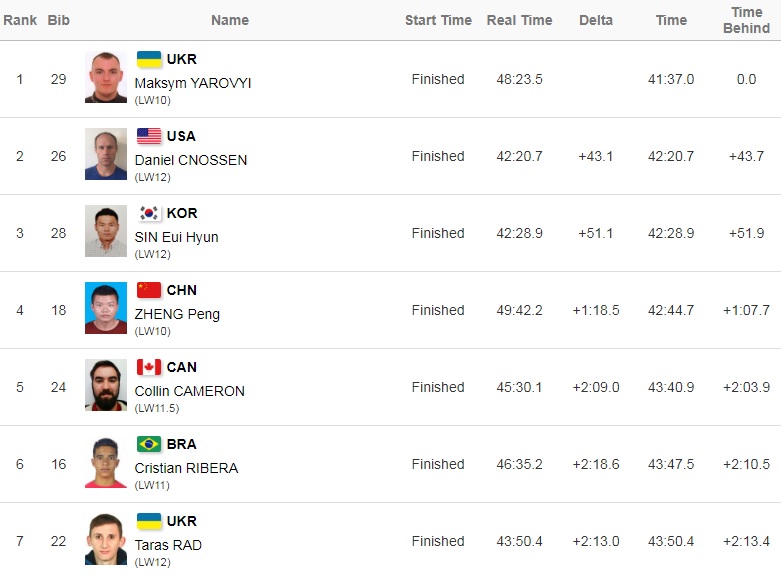Image resolution: width=781 pixels, height=578 pixels.
Task: Sort by the Time Behind column header
Action: pos(746,20)
